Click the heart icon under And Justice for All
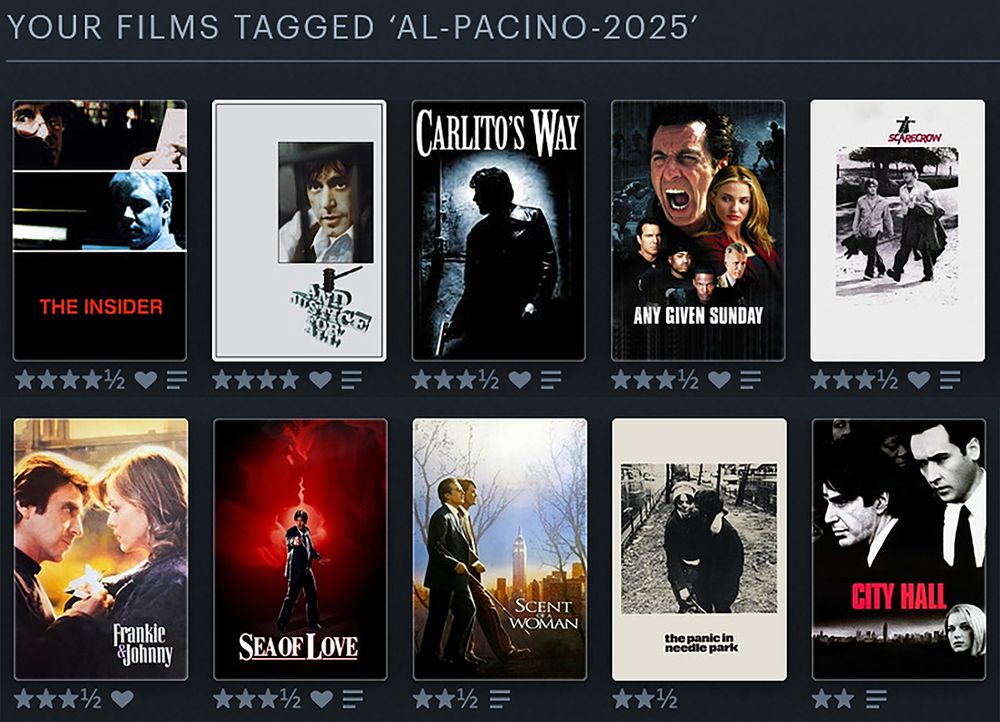The width and height of the screenshot is (1000, 722). (320, 380)
